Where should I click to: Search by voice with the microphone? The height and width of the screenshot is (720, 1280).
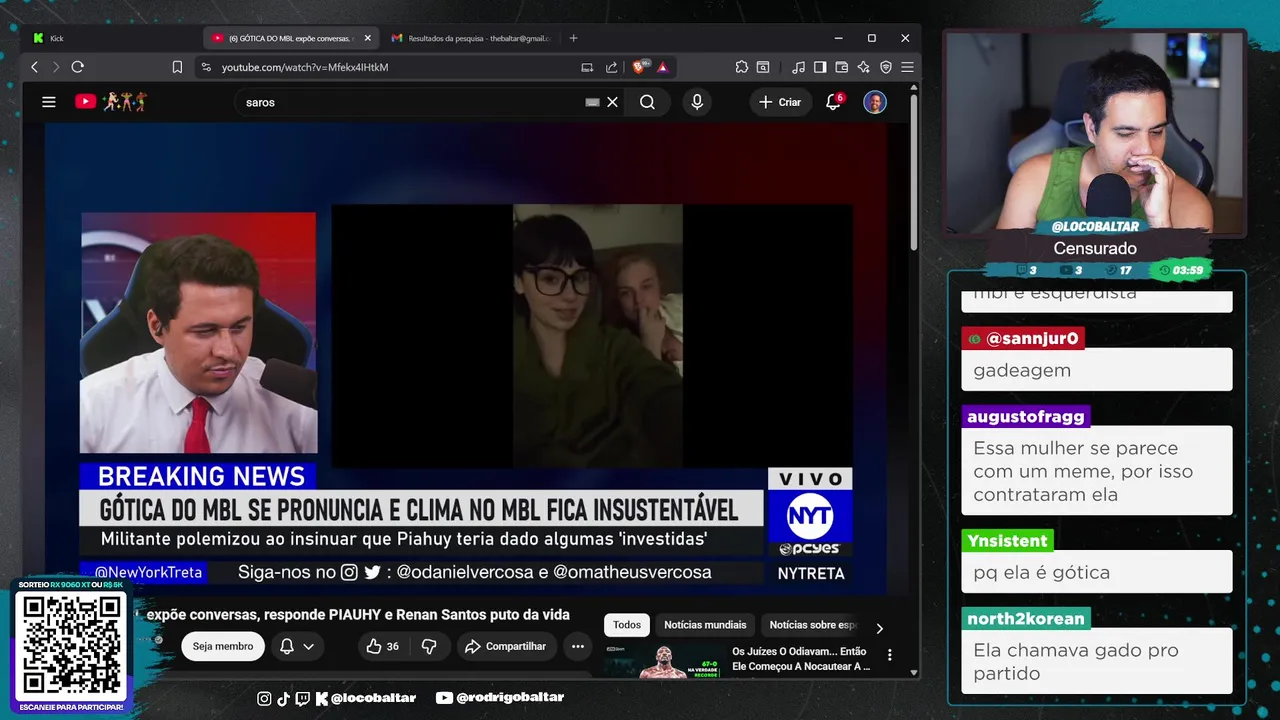697,102
